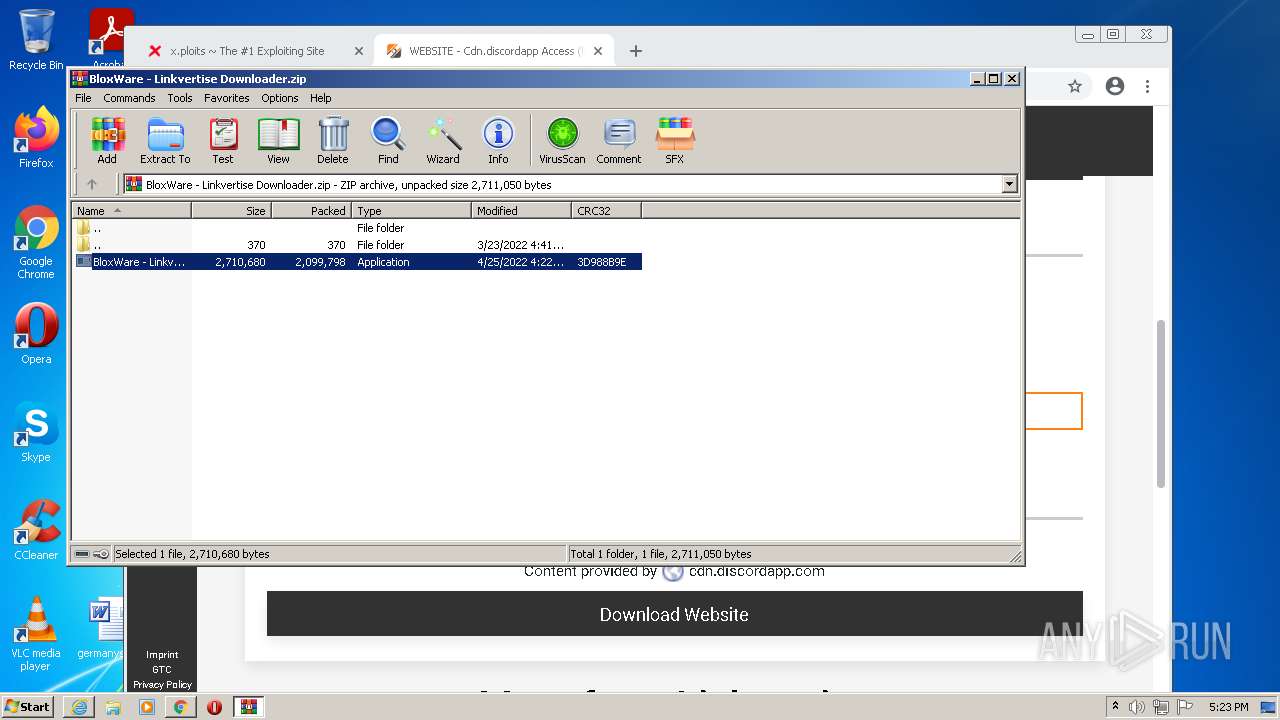
Task: Open the Opera desktop shortcut
Action: pyautogui.click(x=36, y=334)
